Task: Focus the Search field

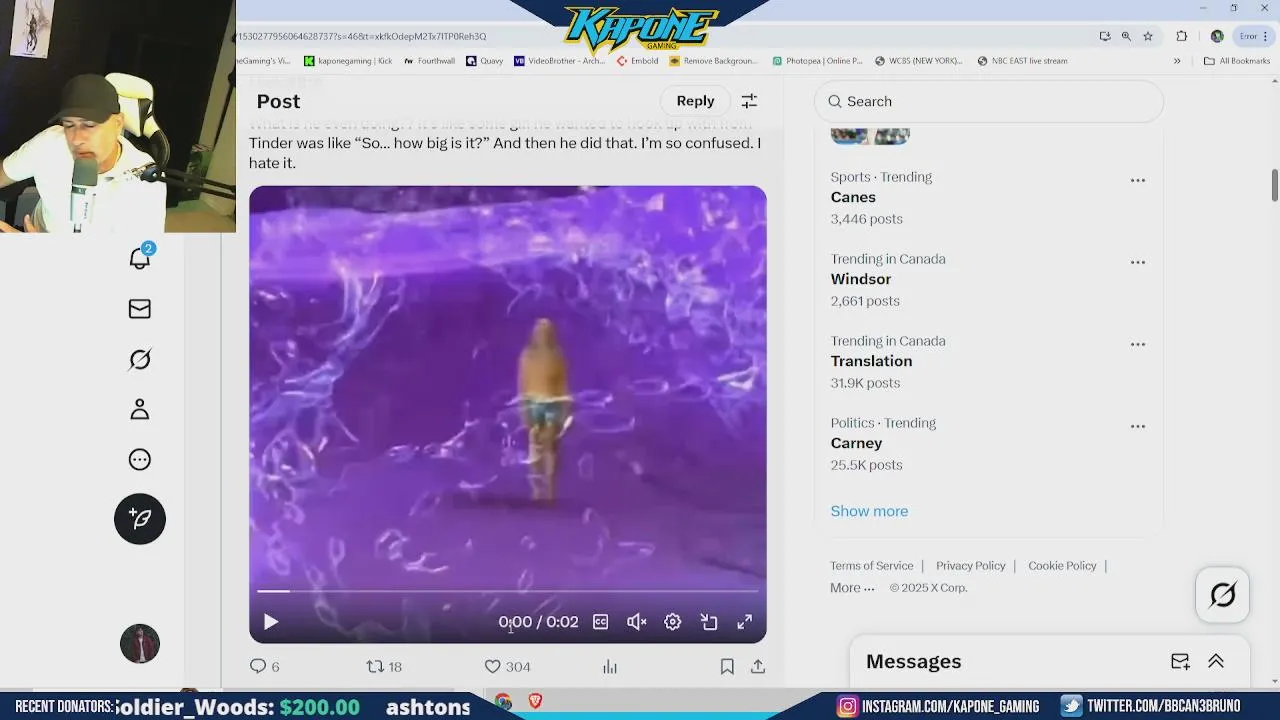Action: (989, 101)
